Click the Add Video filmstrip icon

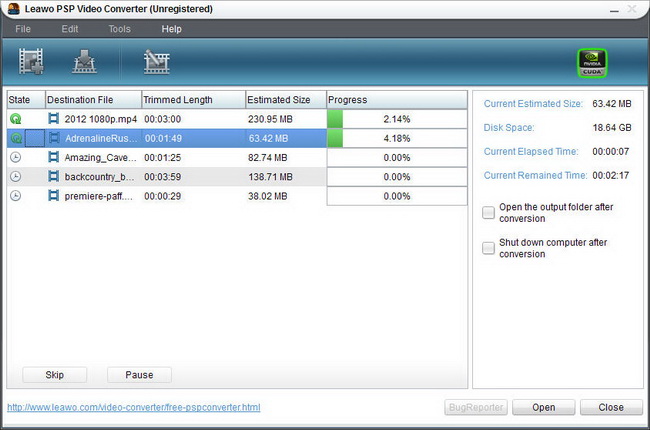coord(31,61)
